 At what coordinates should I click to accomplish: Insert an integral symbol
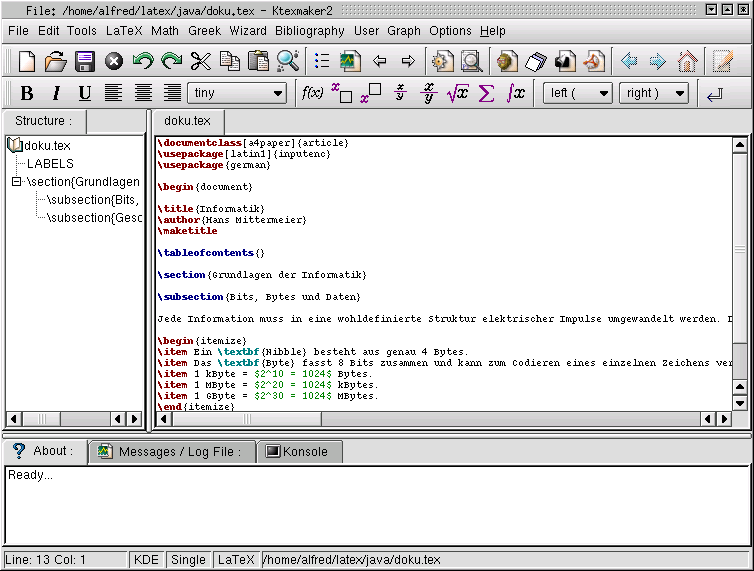pyautogui.click(x=516, y=93)
